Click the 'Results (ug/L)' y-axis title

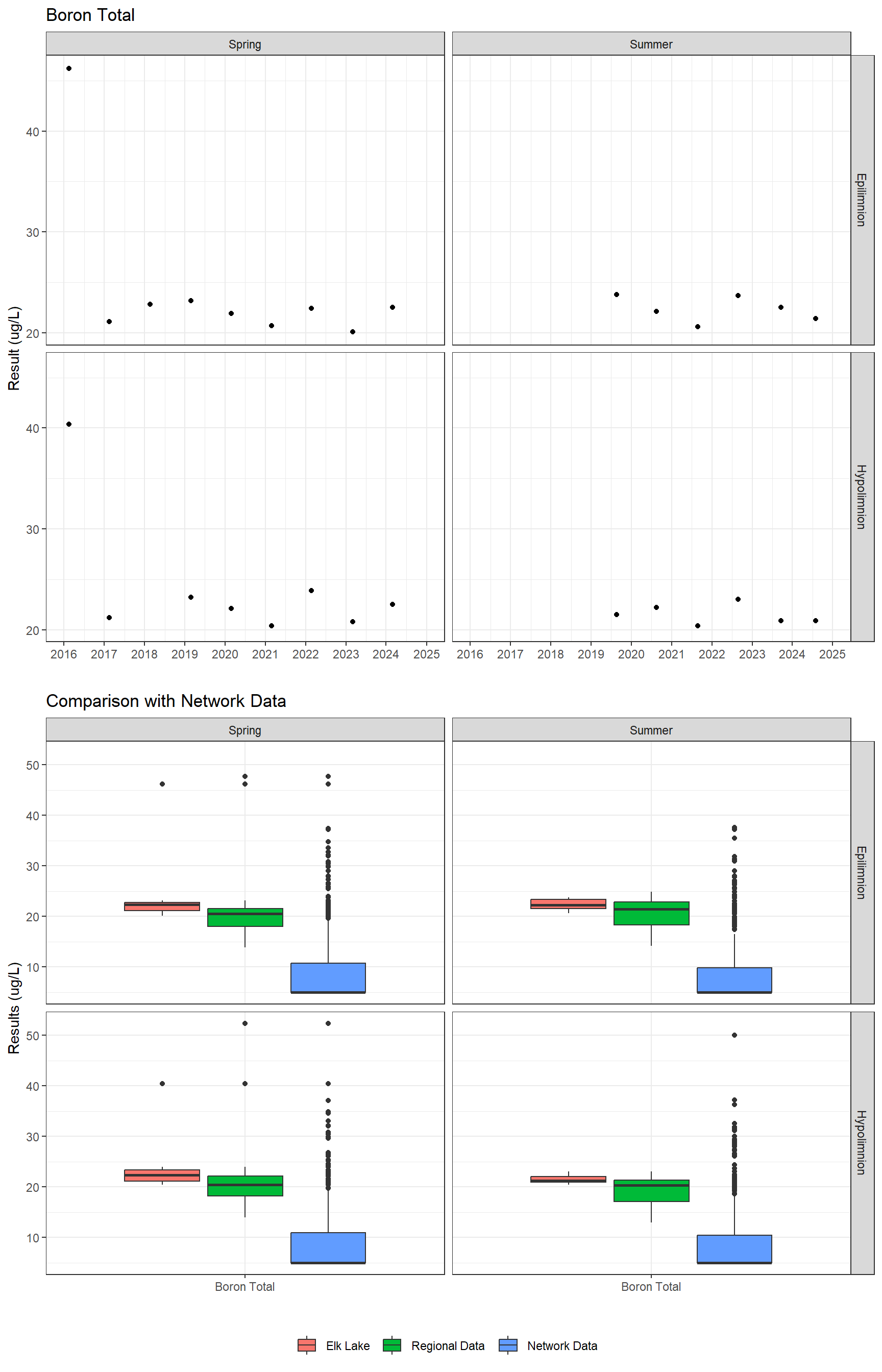tap(14, 1008)
